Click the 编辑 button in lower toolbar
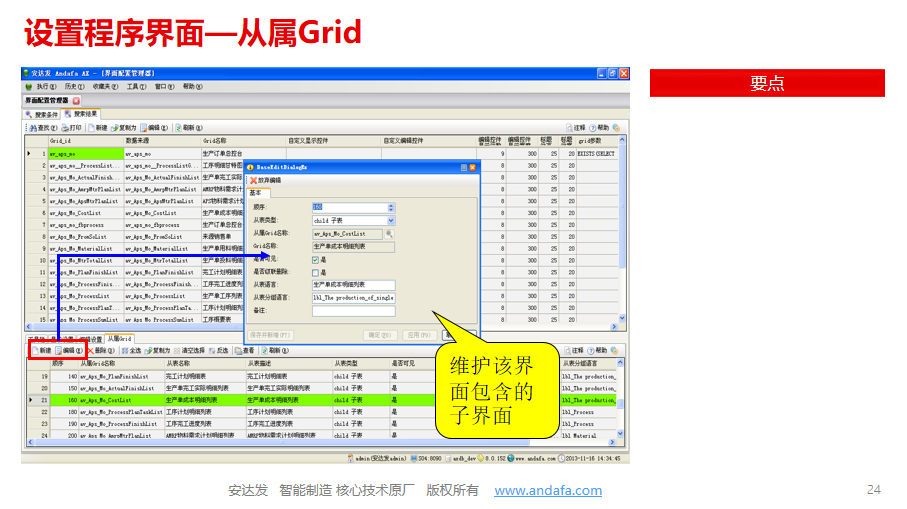The image size is (907, 509). point(67,351)
